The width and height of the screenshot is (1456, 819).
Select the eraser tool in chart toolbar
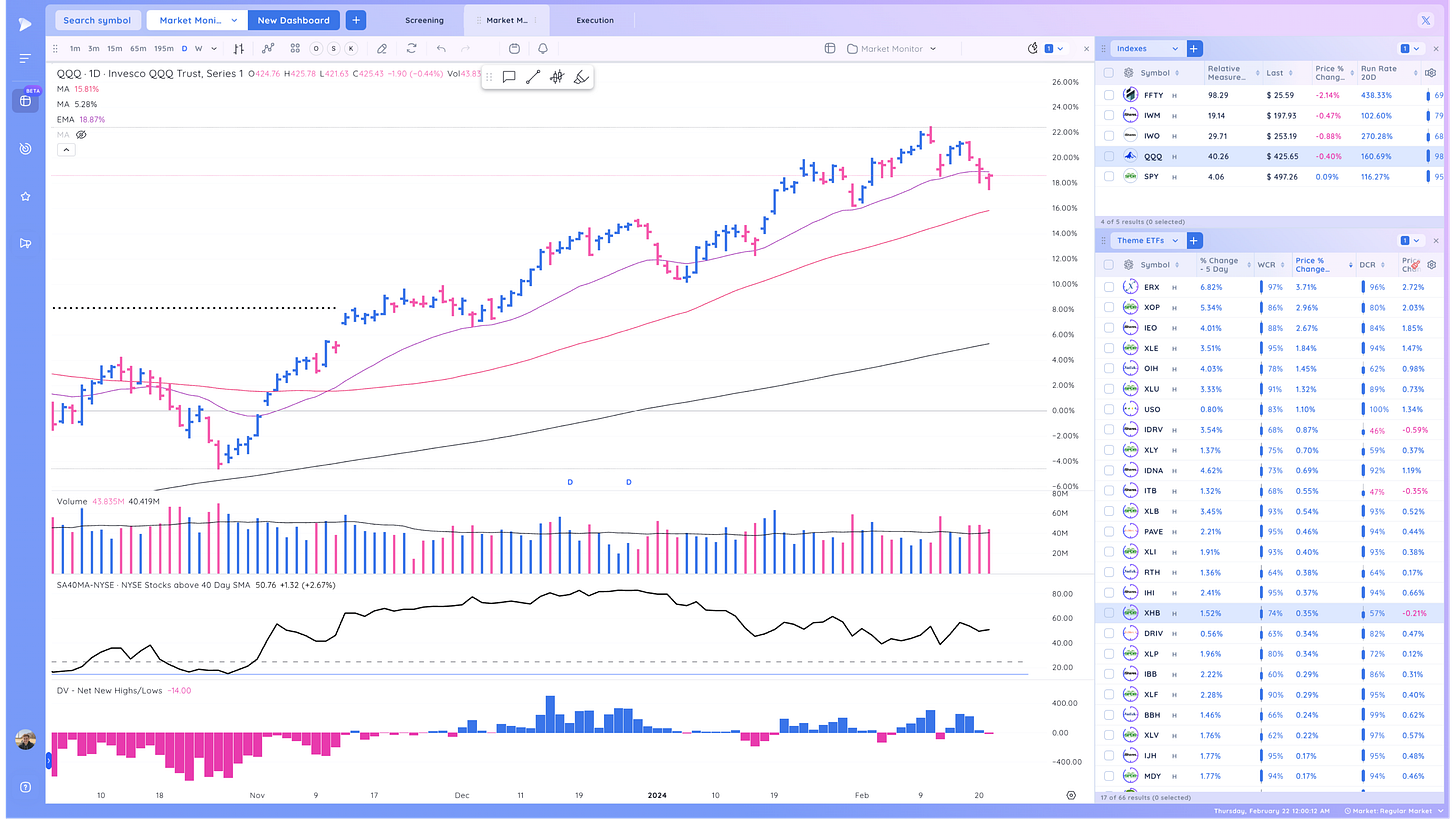tap(382, 48)
